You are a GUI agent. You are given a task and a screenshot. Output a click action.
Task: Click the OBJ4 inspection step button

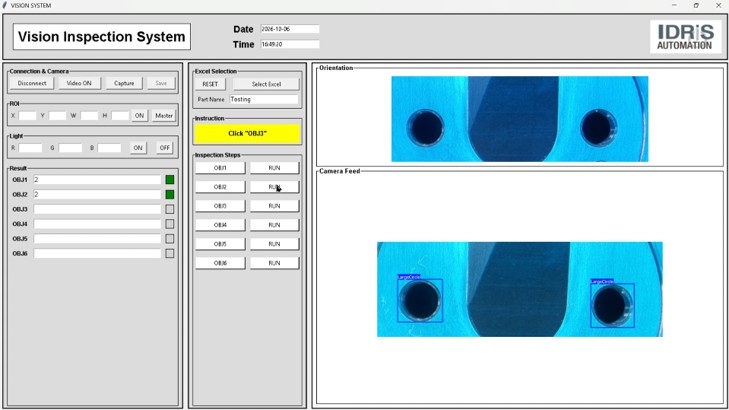click(x=220, y=225)
